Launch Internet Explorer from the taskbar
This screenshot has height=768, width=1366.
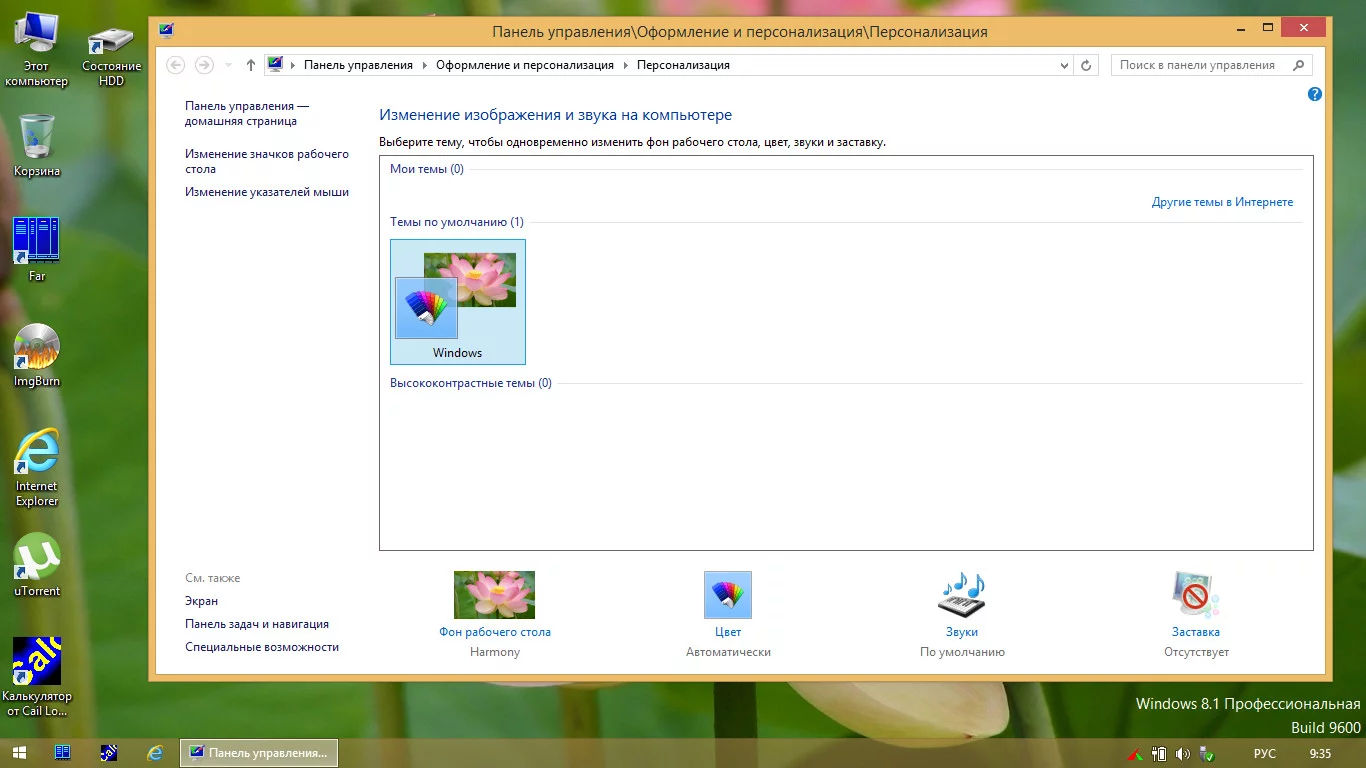pos(155,753)
